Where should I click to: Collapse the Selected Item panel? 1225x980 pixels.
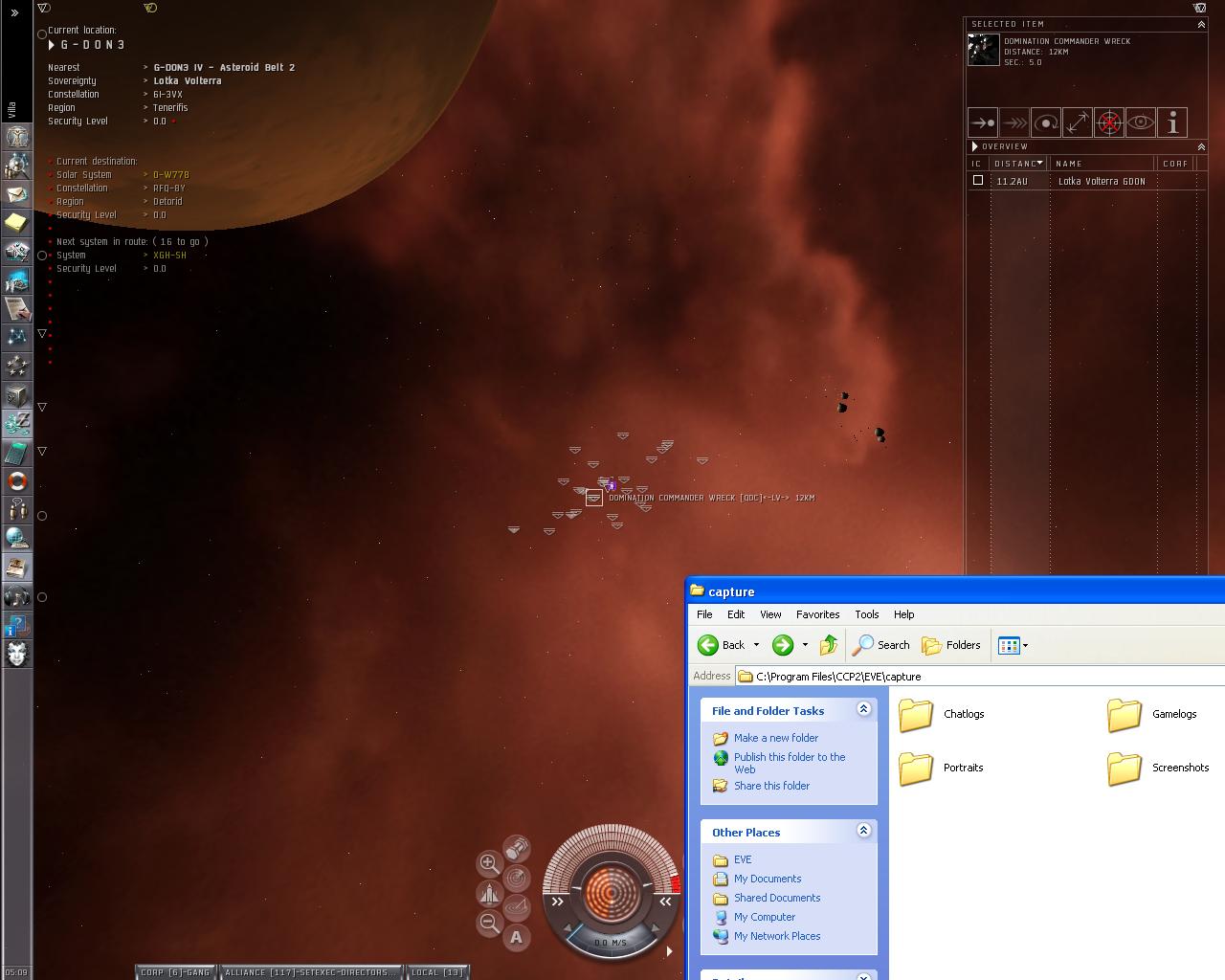pos(1201,24)
